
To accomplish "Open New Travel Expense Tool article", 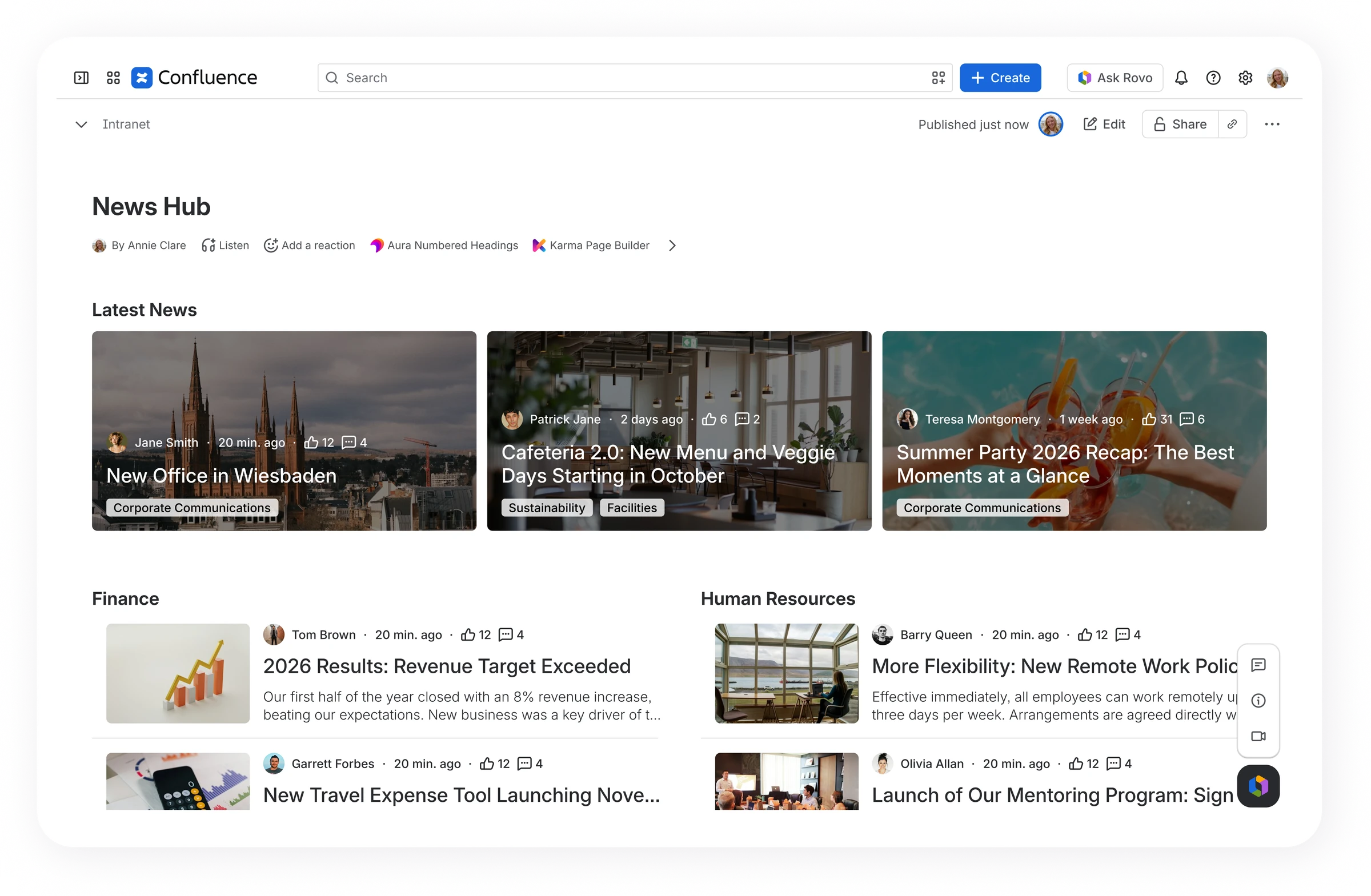I will [462, 795].
